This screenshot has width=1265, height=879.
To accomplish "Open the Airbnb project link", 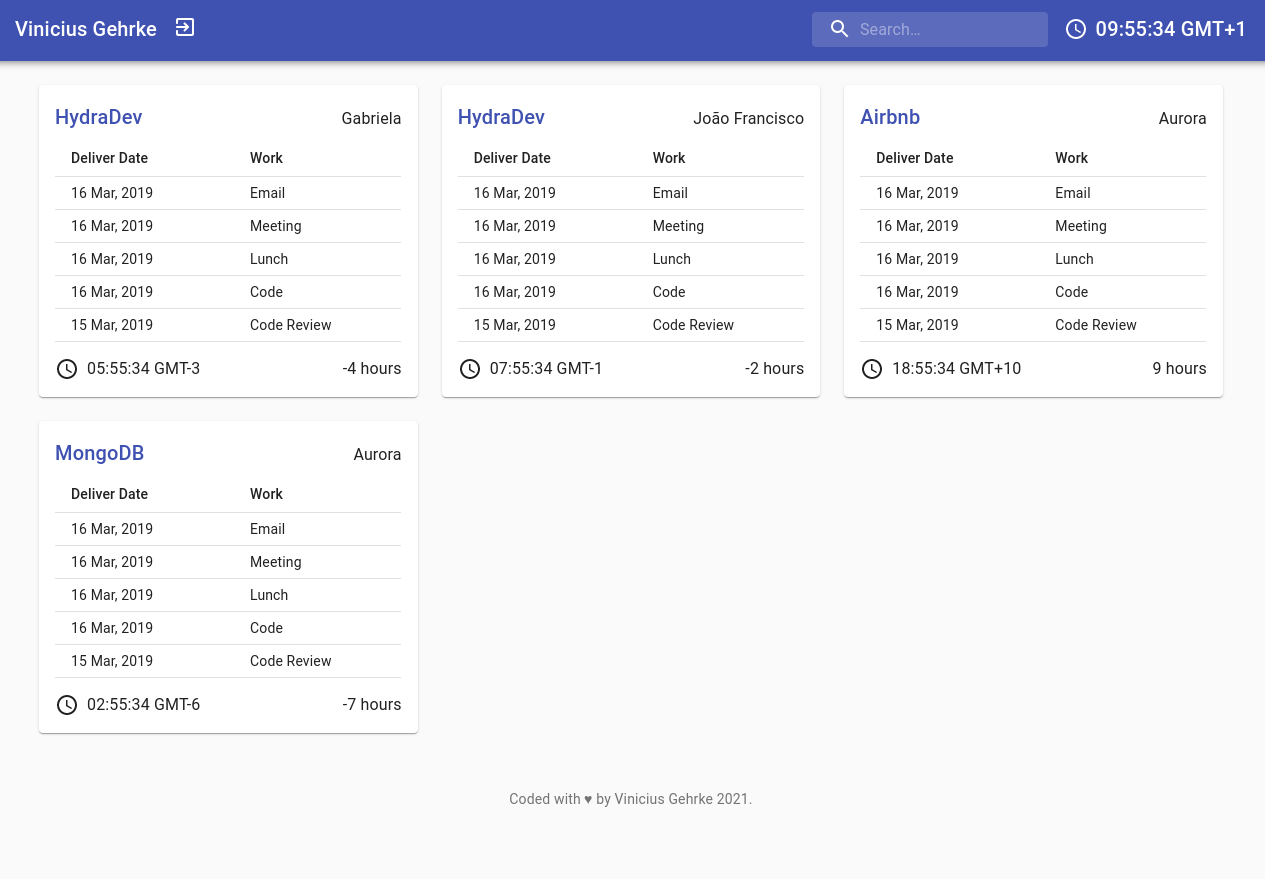I will pyautogui.click(x=890, y=117).
